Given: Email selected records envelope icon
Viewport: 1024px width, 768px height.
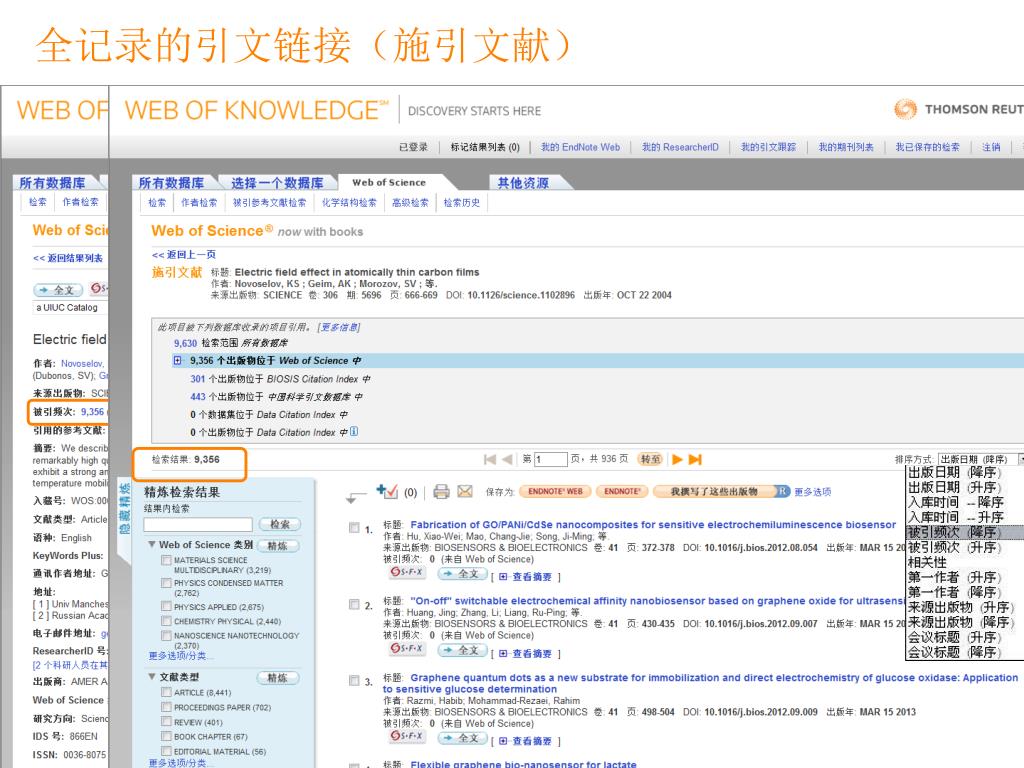Looking at the screenshot, I should click(465, 491).
